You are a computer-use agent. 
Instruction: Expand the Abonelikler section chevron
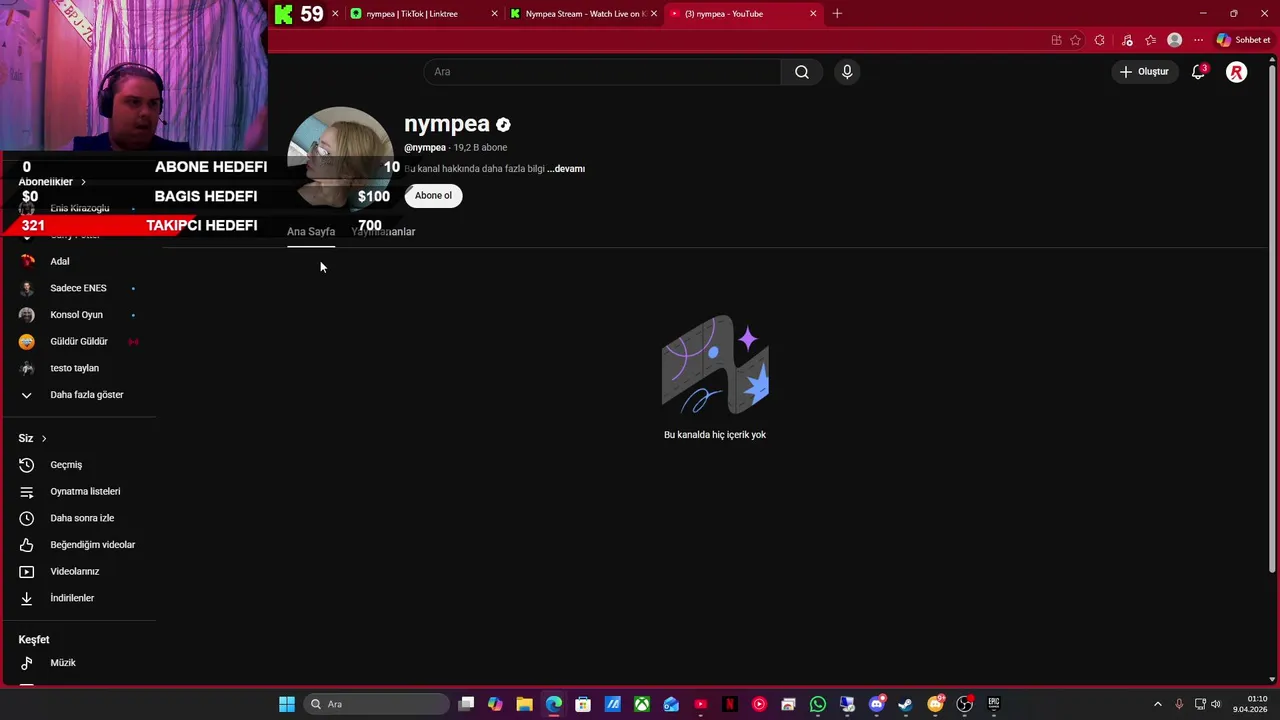[x=83, y=182]
